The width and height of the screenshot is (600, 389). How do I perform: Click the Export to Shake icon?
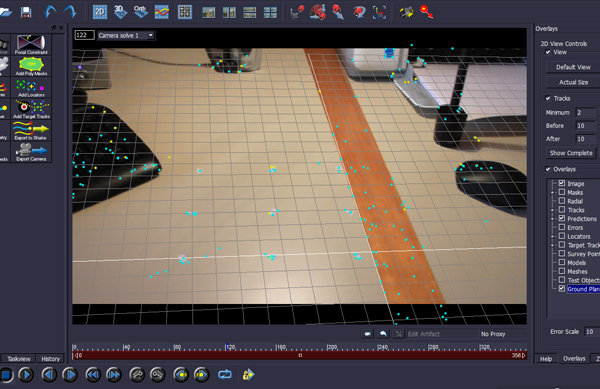pyautogui.click(x=31, y=130)
